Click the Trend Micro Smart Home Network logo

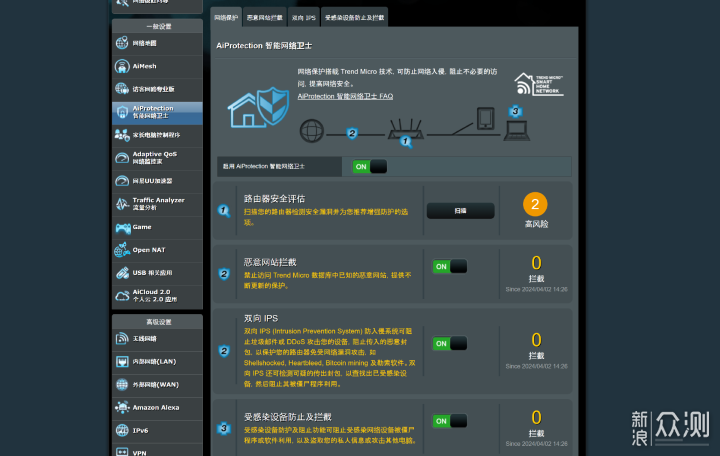point(539,84)
